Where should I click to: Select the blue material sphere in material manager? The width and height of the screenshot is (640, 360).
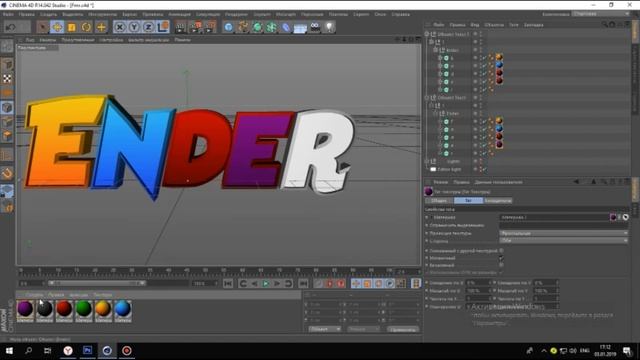click(x=122, y=309)
